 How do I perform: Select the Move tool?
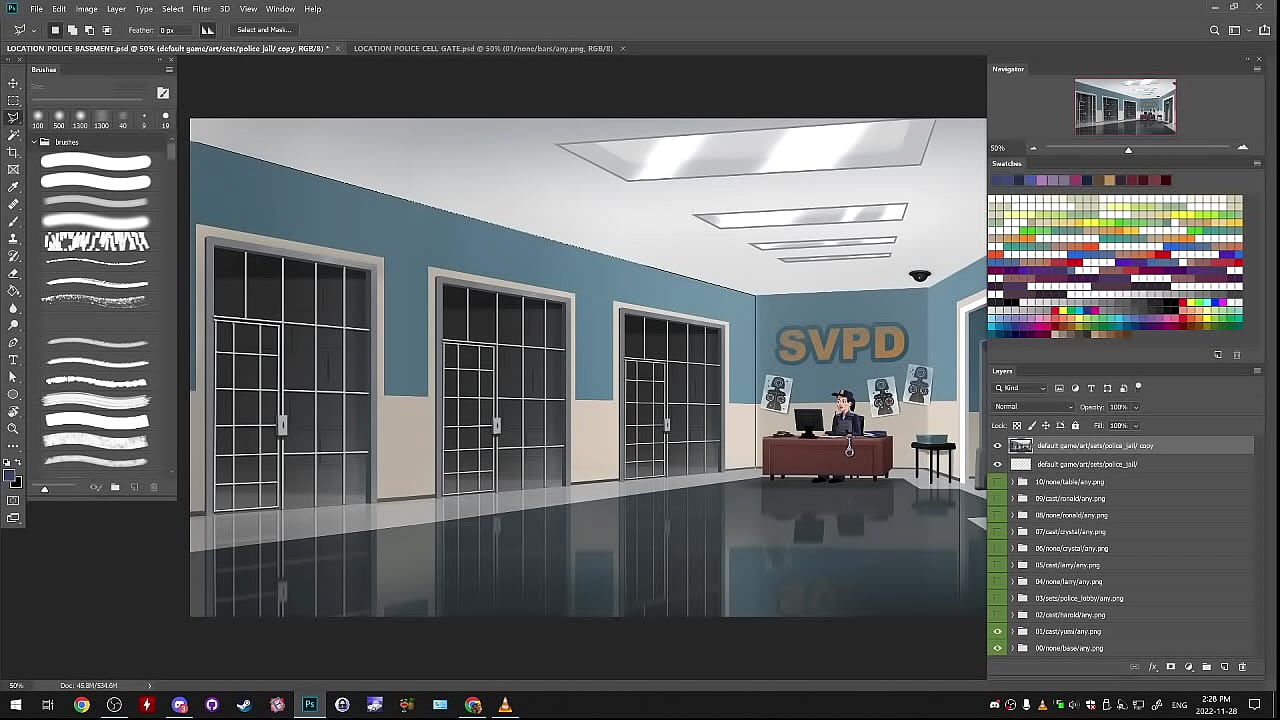pos(13,83)
